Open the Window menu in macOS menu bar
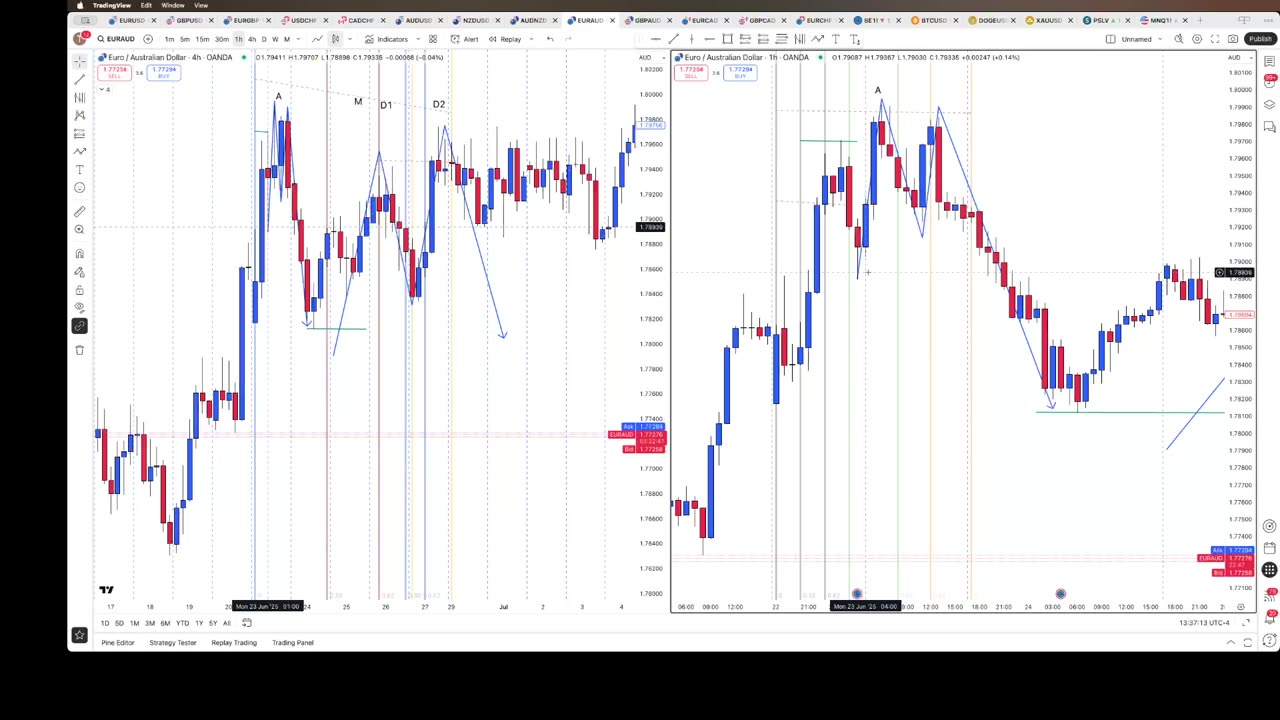The width and height of the screenshot is (1280, 720). point(173,5)
